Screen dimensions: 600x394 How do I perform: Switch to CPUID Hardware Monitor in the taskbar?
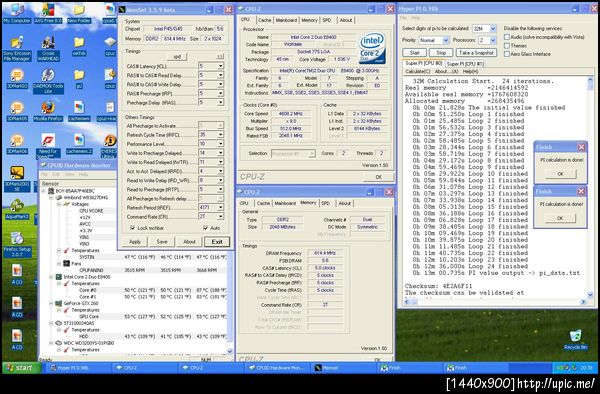point(277,368)
